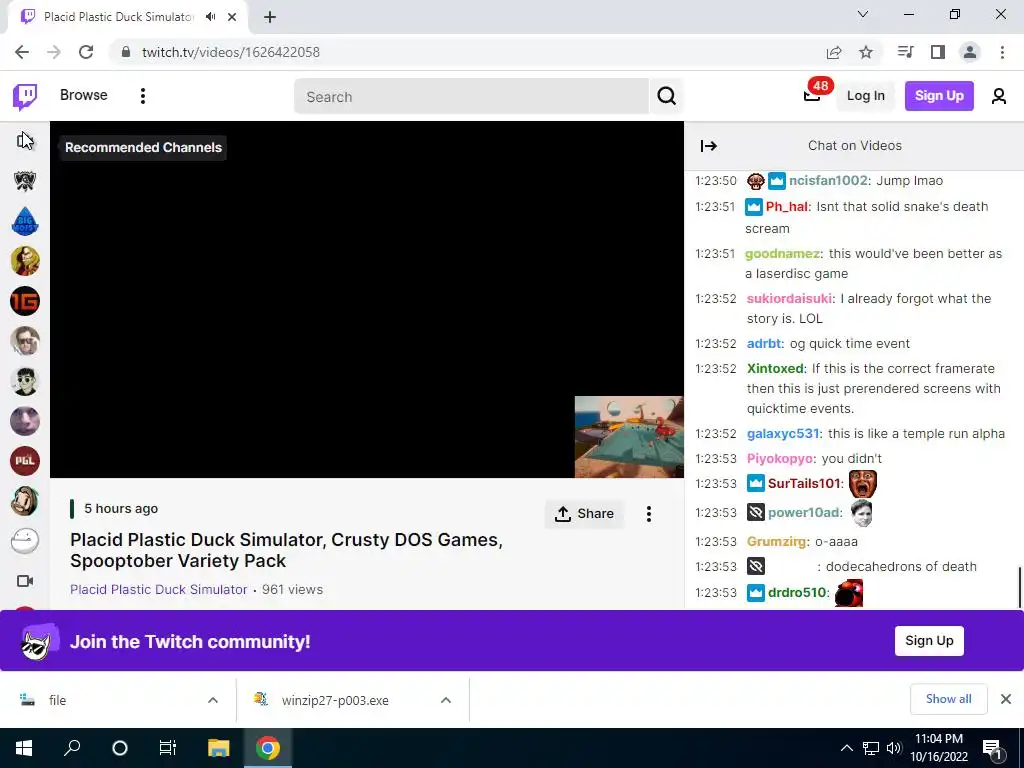Show hidden system tray icons
Image resolution: width=1024 pixels, height=768 pixels.
(x=846, y=748)
